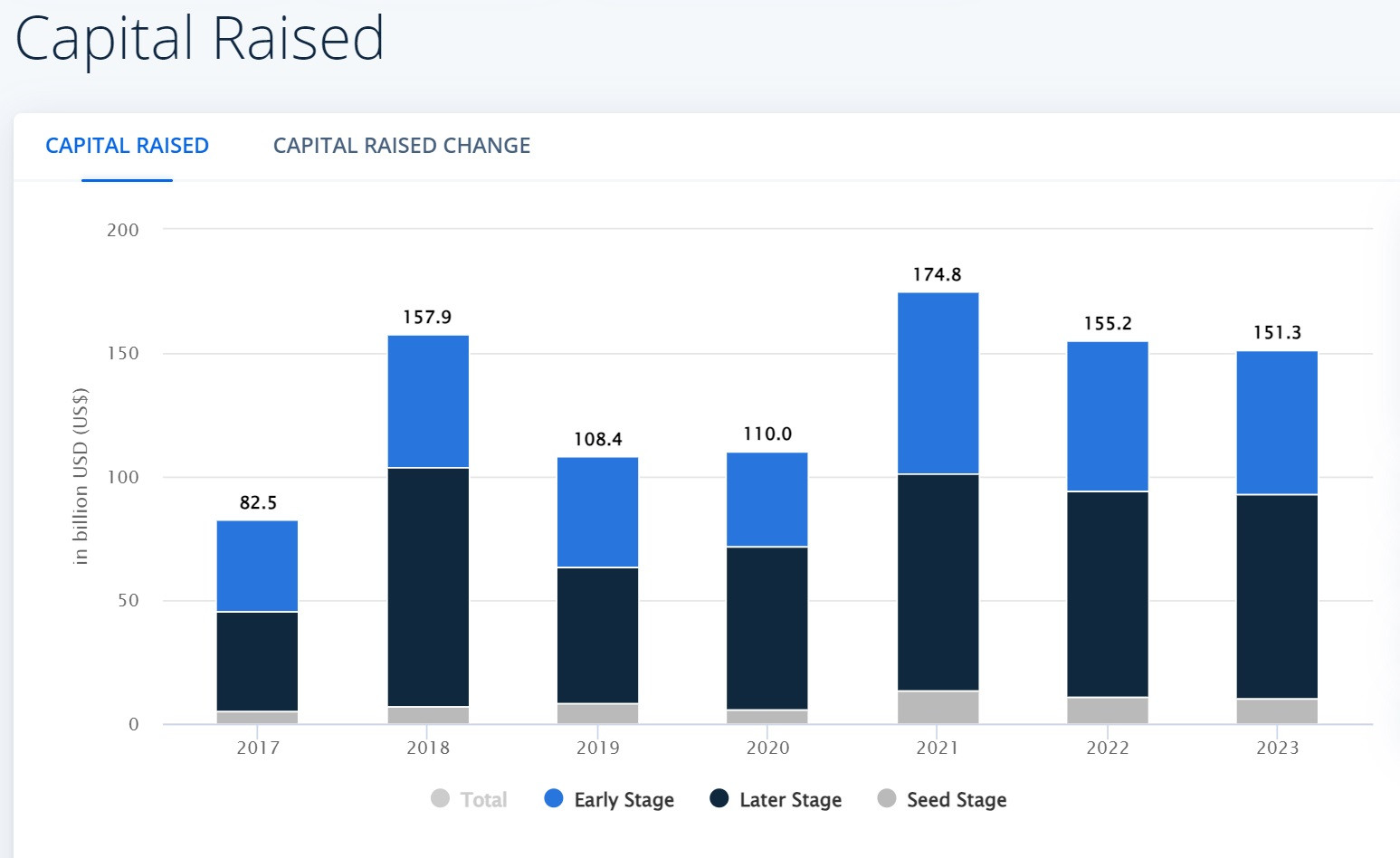
Task: Click the 50 y-axis tick label
Action: click(x=129, y=600)
